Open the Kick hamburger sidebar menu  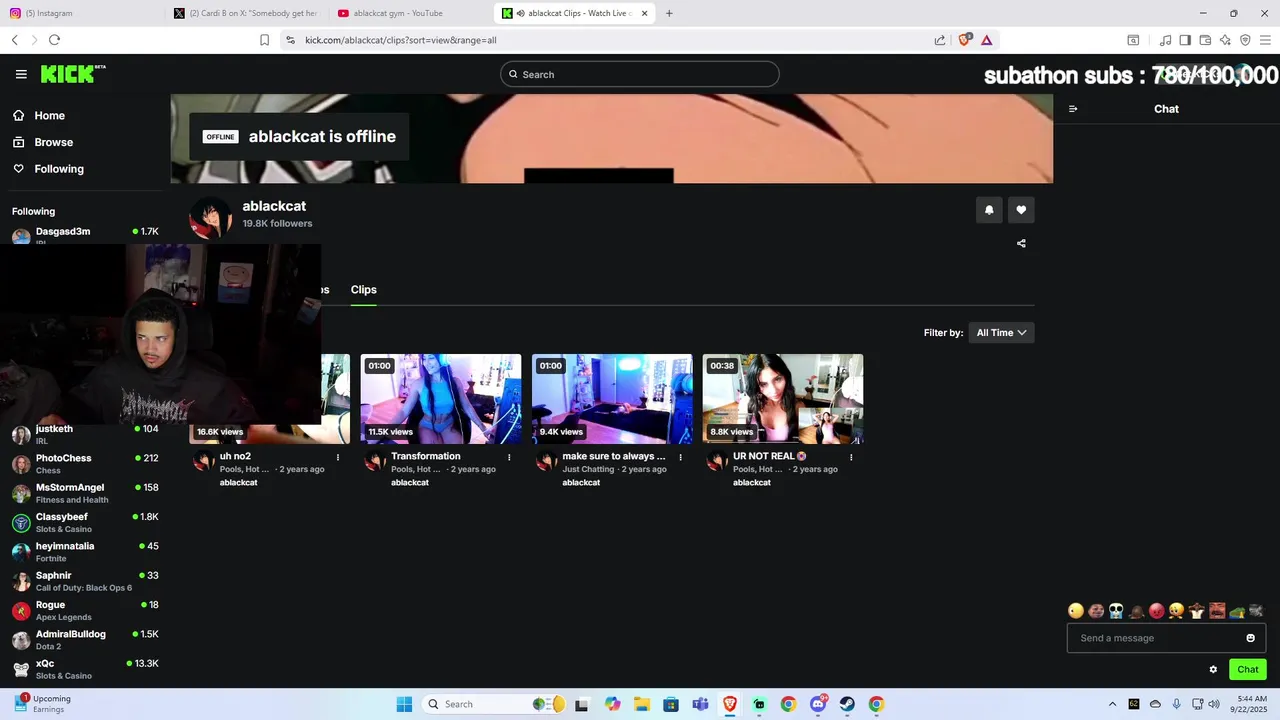click(21, 74)
